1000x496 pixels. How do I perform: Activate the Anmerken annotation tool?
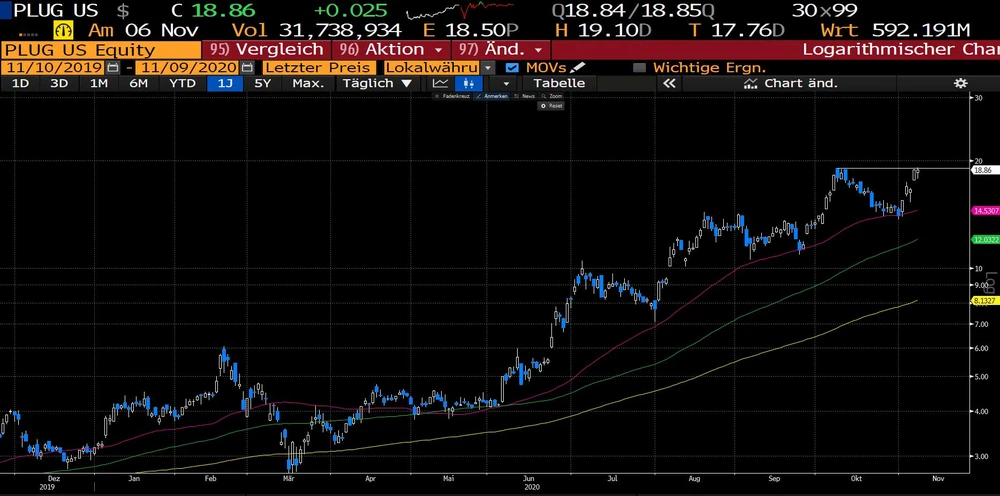click(x=492, y=96)
